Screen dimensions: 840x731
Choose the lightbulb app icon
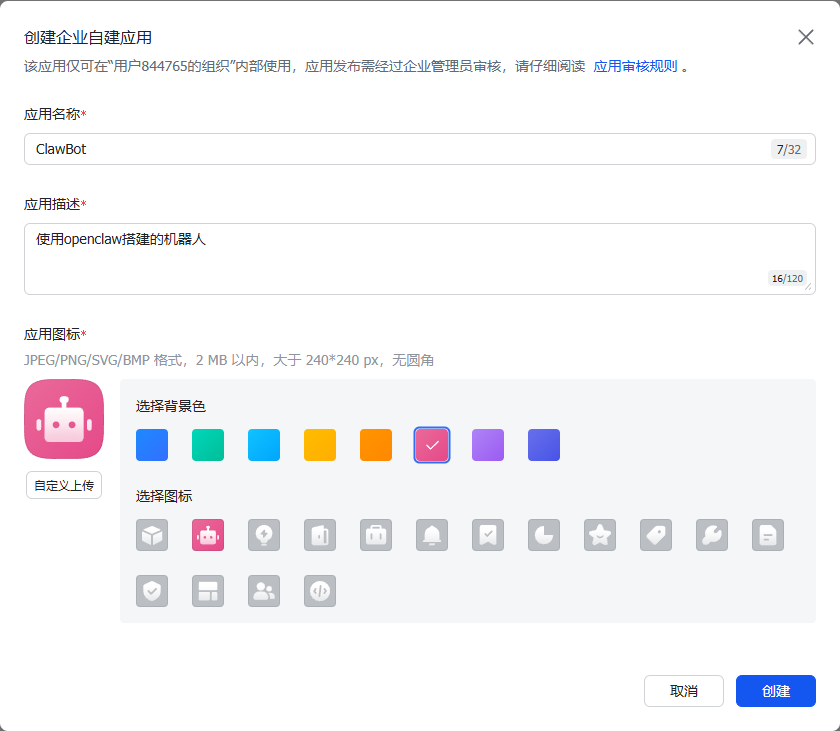pyautogui.click(x=264, y=535)
